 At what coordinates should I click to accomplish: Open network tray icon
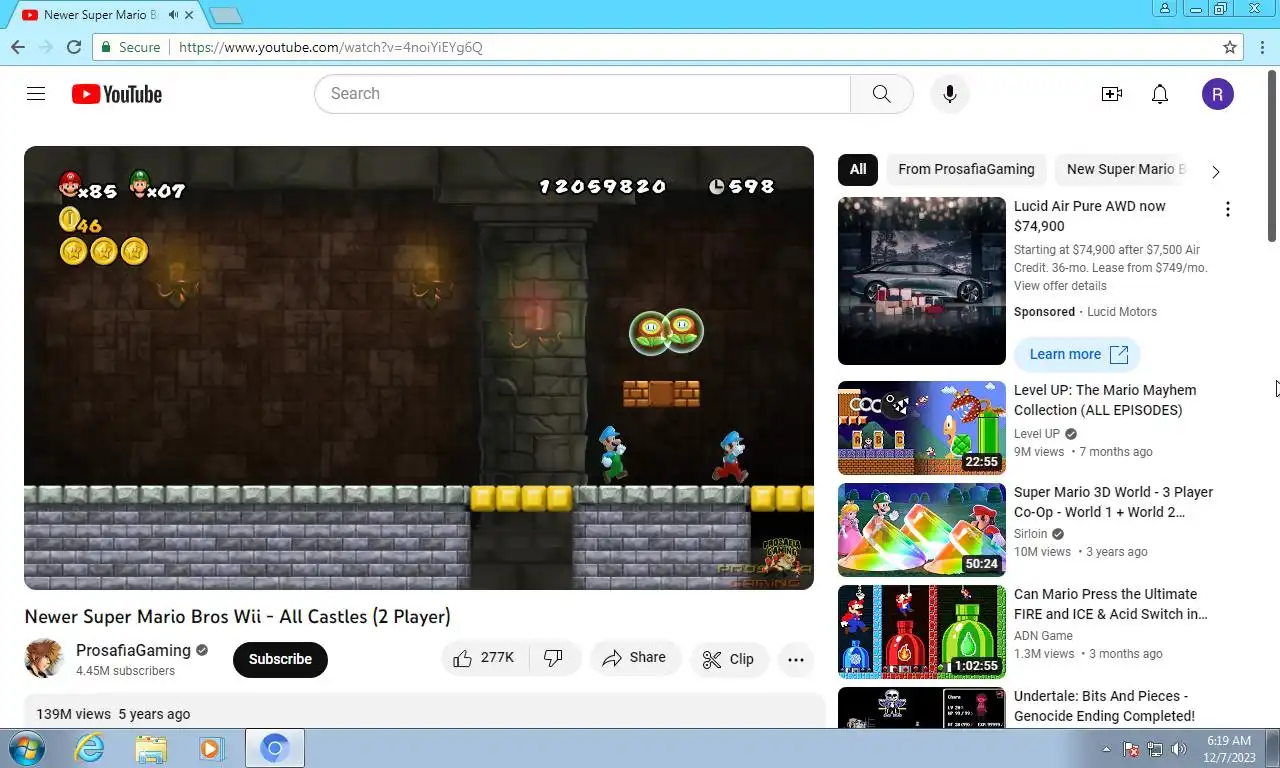point(1155,749)
